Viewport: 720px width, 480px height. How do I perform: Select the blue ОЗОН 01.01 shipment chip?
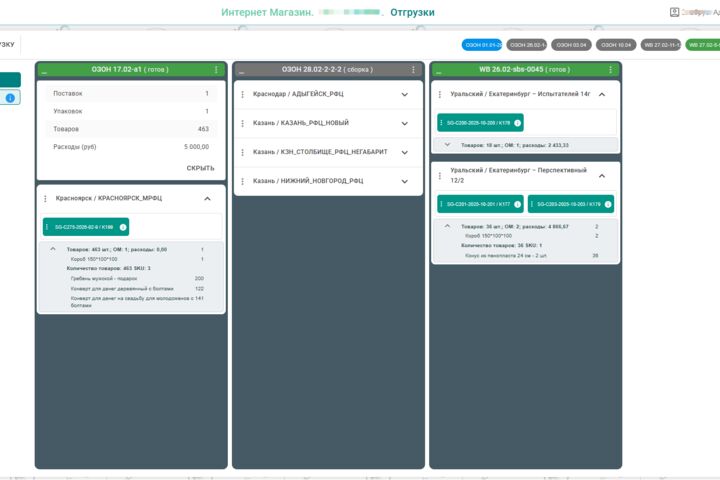482,45
